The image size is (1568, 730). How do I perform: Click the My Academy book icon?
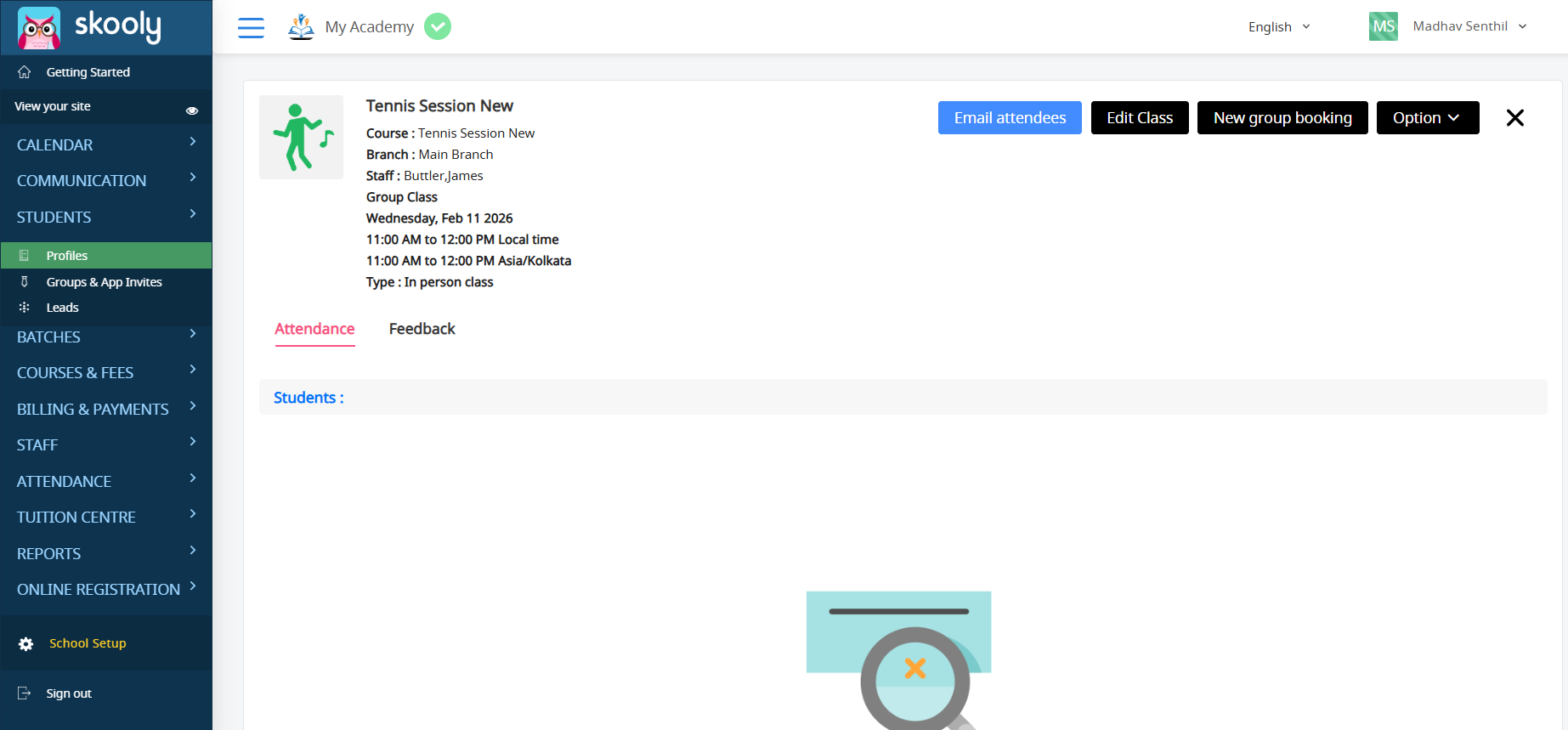click(301, 27)
